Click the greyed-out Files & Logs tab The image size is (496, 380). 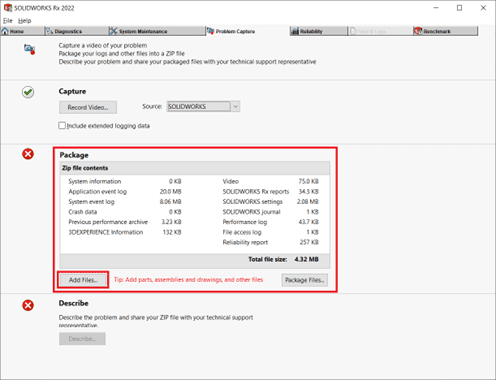coord(380,31)
